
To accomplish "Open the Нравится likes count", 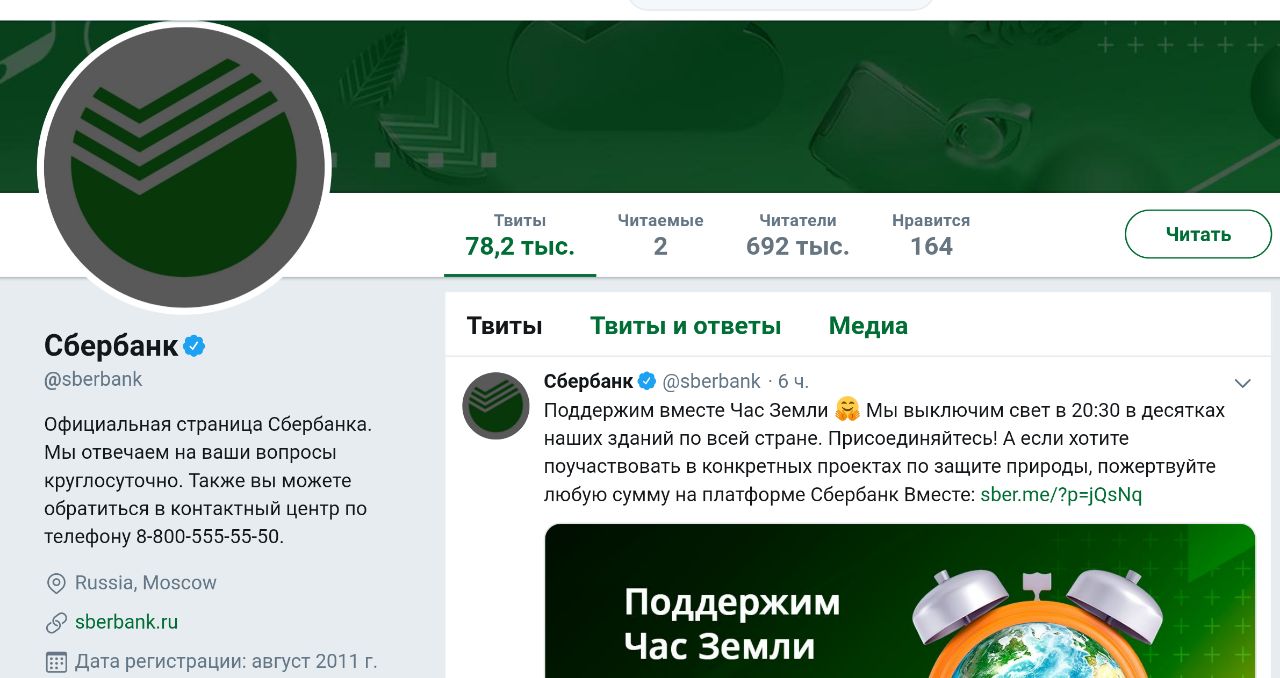I will coord(931,235).
